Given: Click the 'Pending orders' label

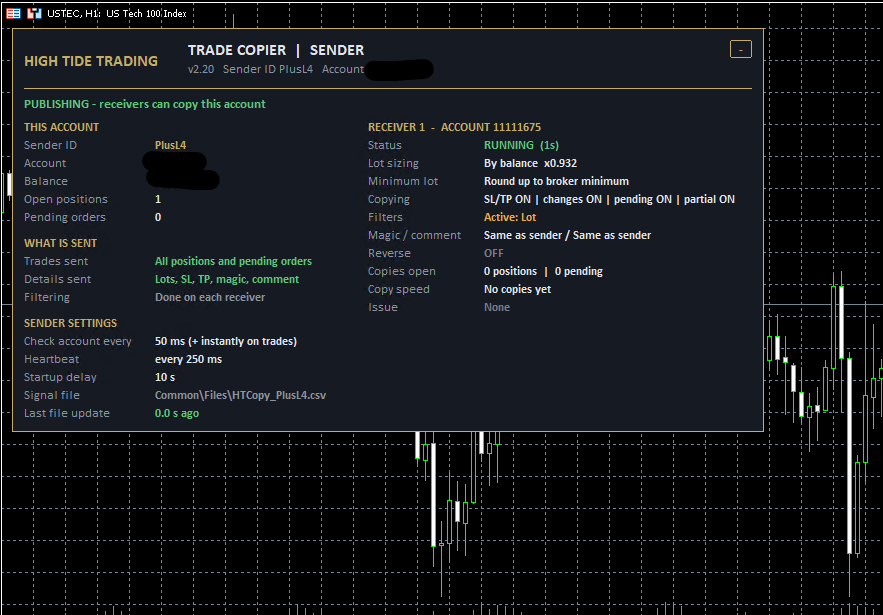Looking at the screenshot, I should pos(65,217).
